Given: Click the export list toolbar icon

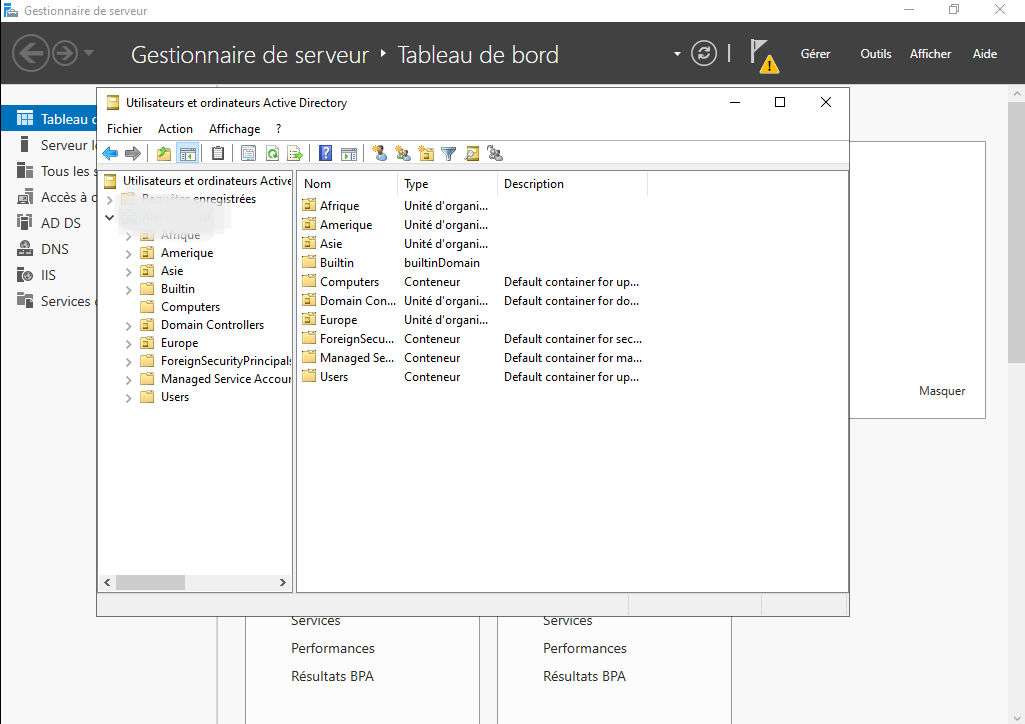Looking at the screenshot, I should click(295, 153).
